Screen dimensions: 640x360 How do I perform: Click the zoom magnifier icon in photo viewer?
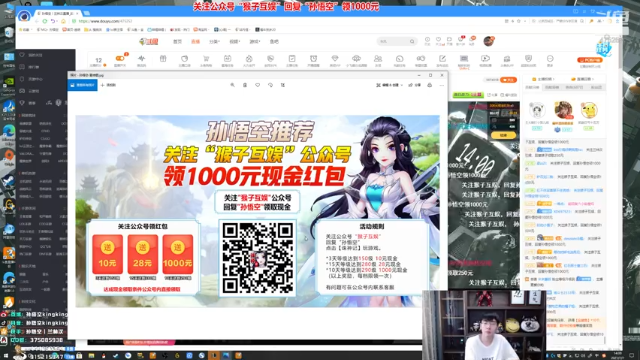pyautogui.click(x=232, y=85)
